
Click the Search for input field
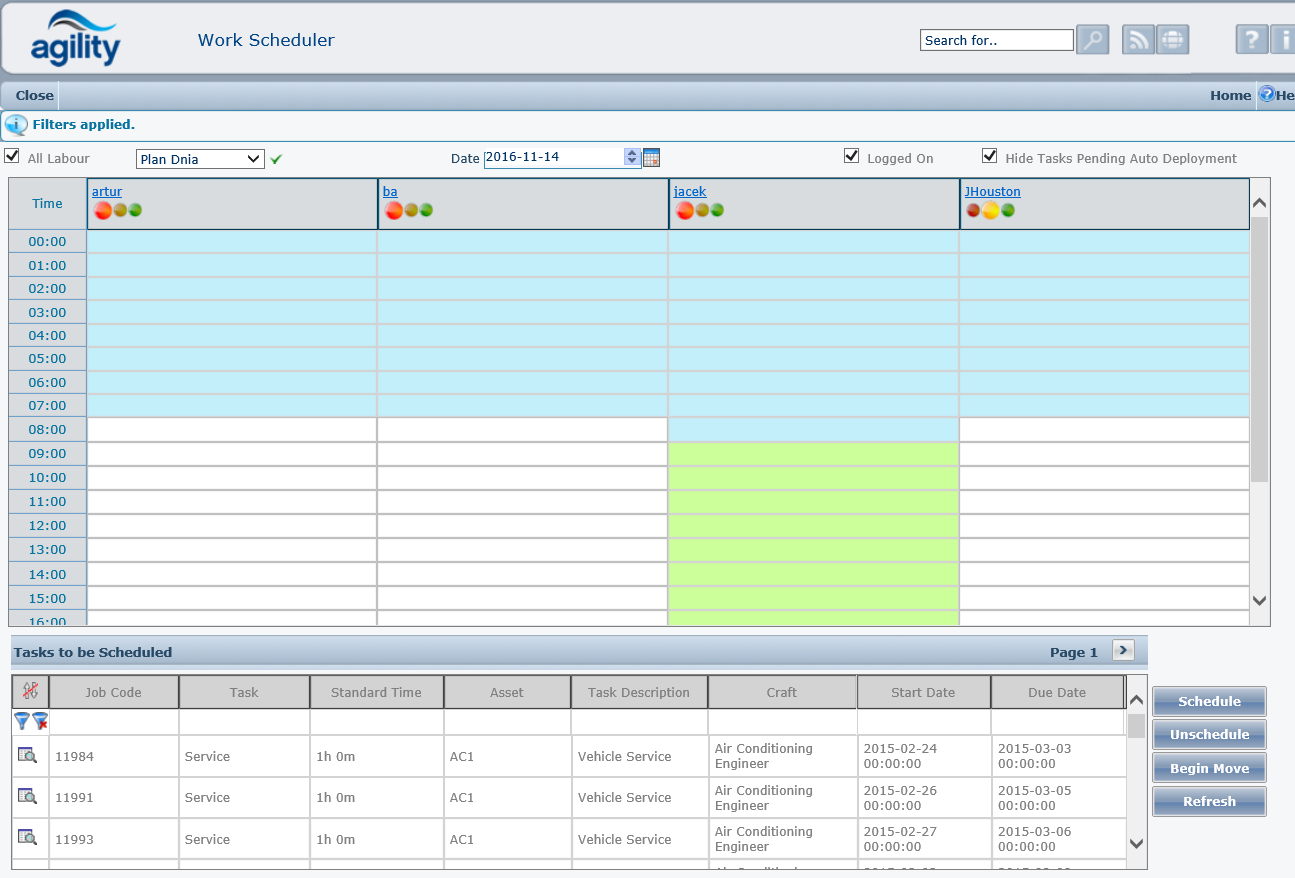point(996,40)
